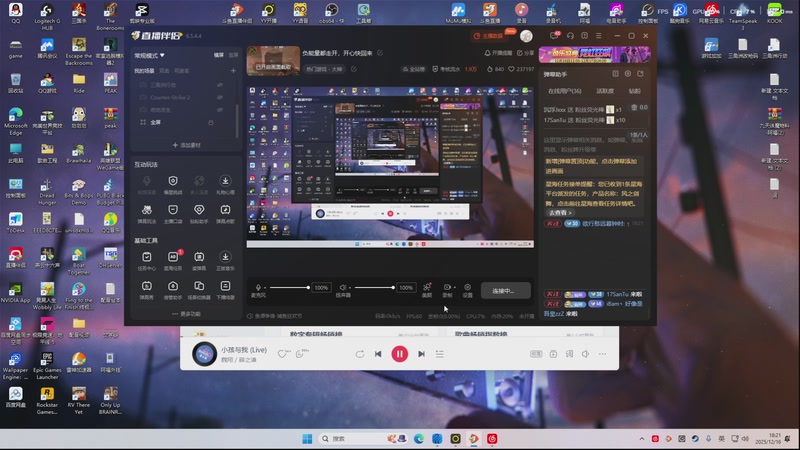The width and height of the screenshot is (800, 450).
Task: Click the stream cover thumbnail
Action: tap(273, 61)
